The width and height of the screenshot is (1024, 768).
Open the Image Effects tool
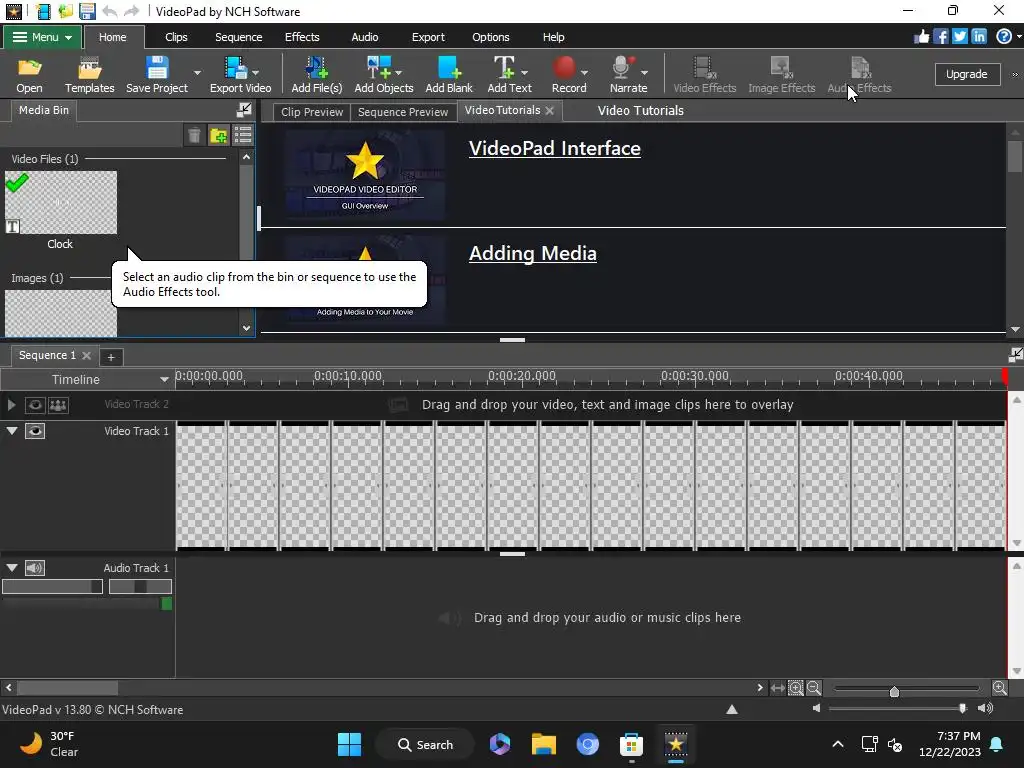point(781,74)
